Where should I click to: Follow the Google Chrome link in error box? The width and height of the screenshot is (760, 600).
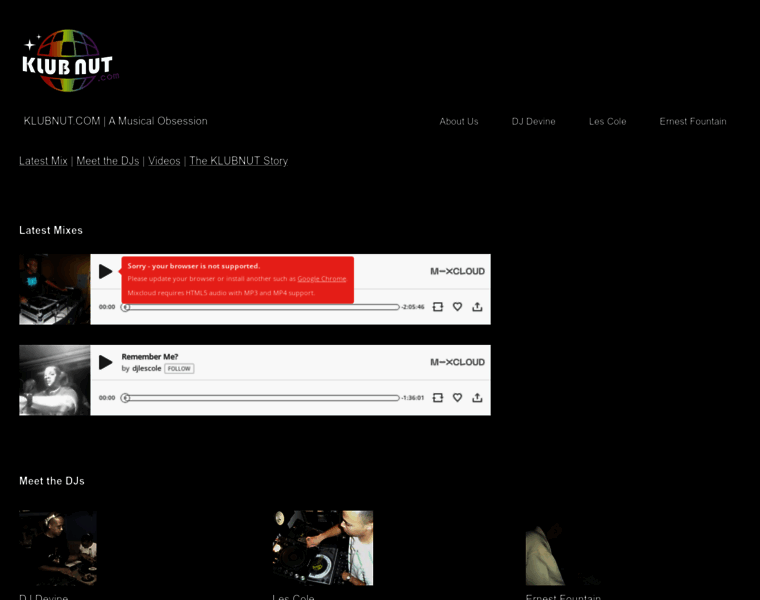point(322,279)
